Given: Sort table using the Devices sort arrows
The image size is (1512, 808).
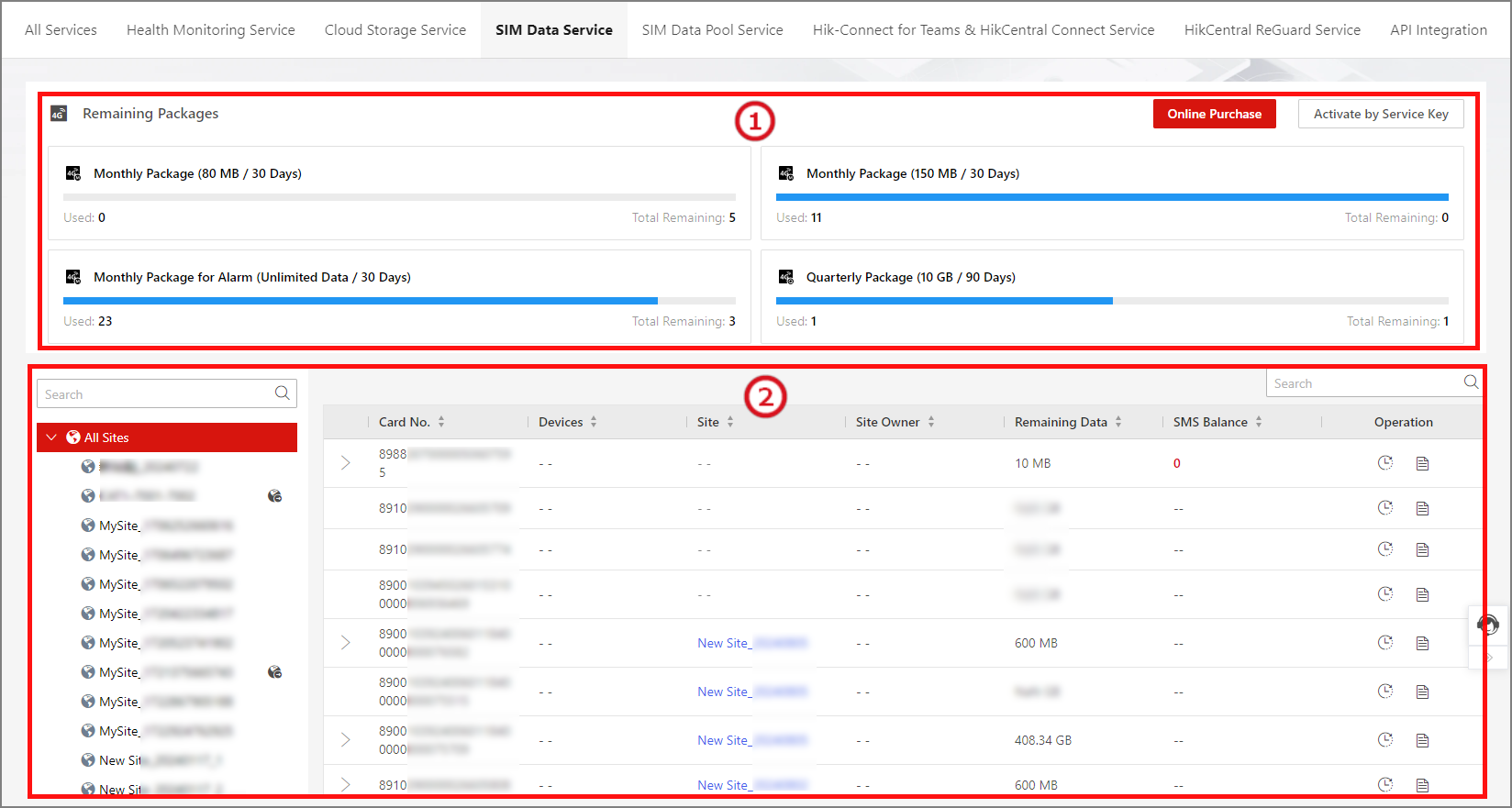Looking at the screenshot, I should (x=594, y=422).
